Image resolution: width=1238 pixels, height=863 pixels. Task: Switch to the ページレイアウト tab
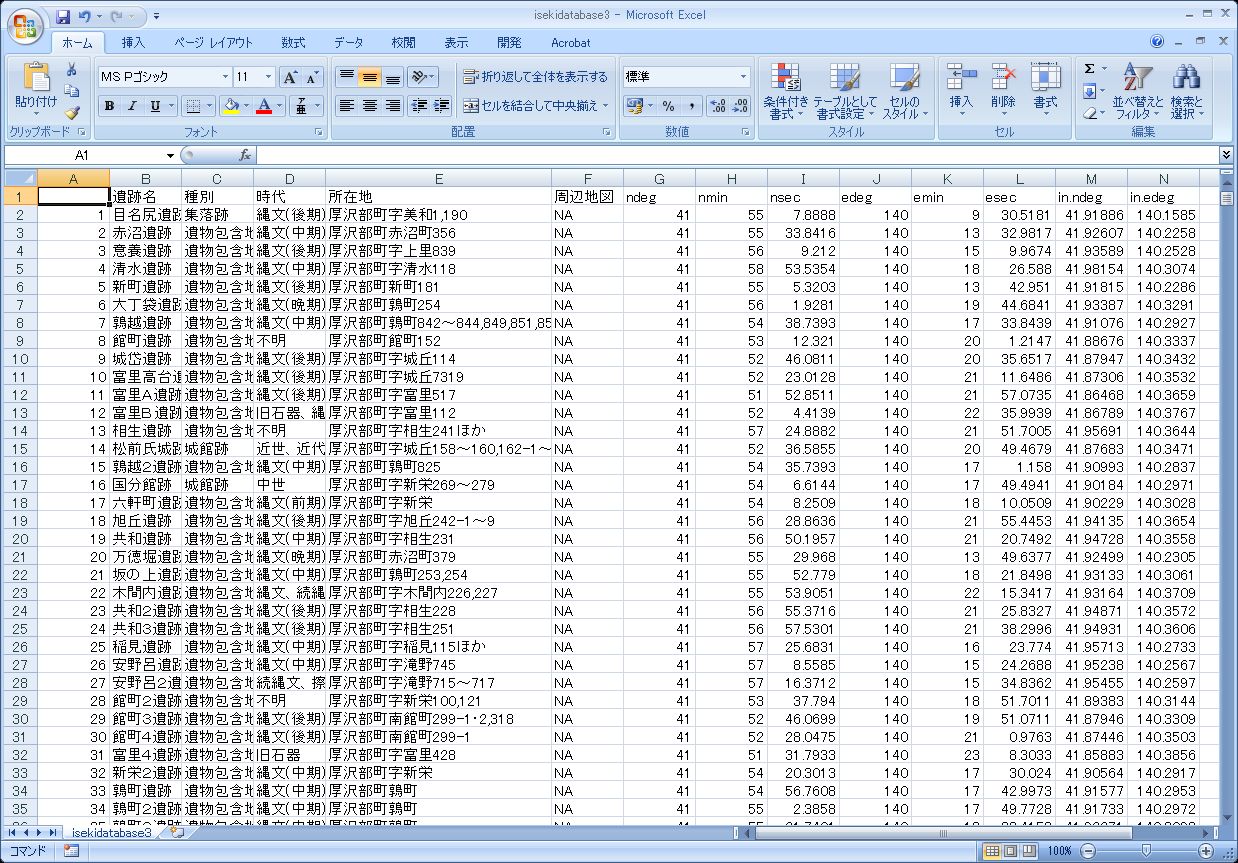(213, 43)
